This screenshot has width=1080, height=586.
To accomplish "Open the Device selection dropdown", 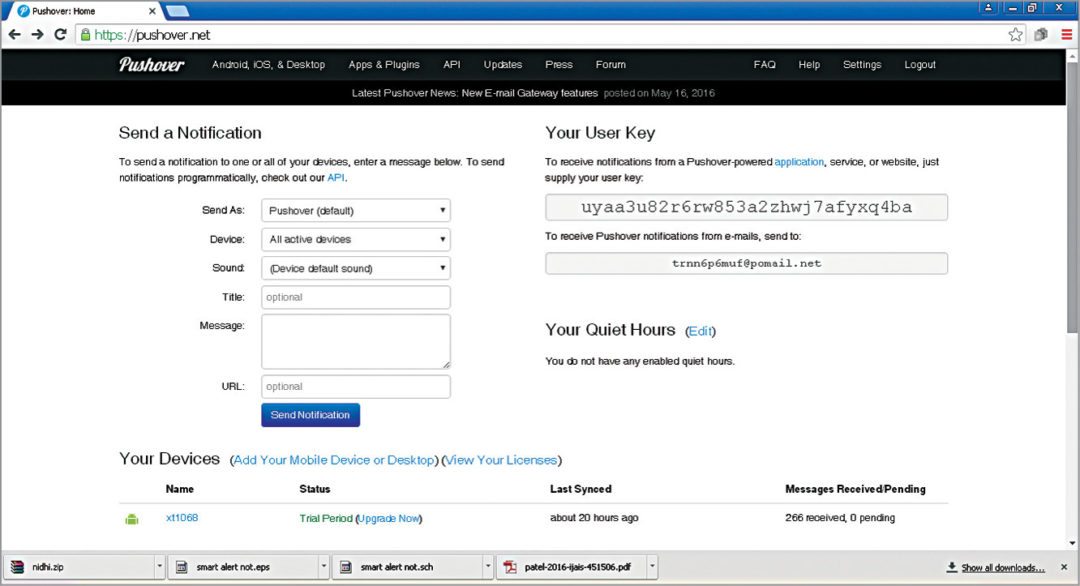I will pyautogui.click(x=355, y=240).
